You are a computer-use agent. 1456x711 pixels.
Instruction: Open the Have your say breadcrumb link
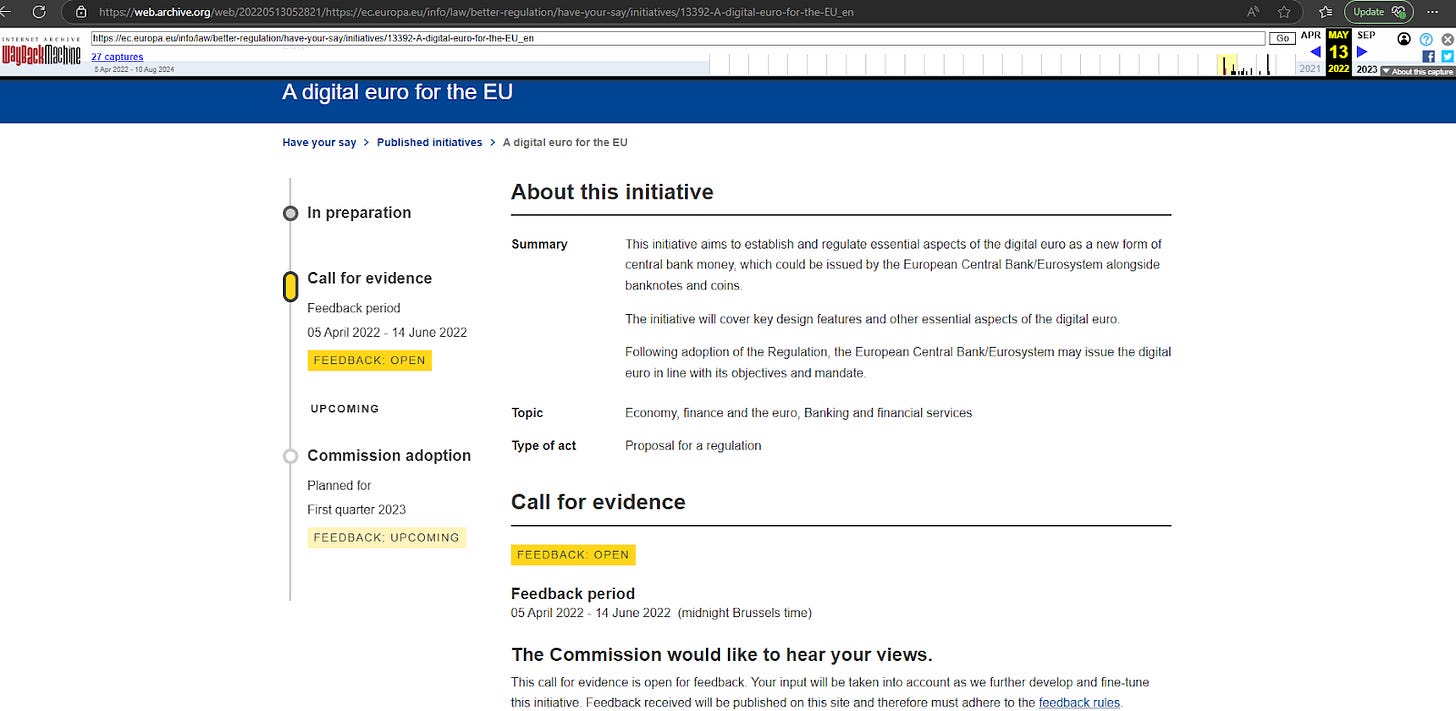(x=319, y=142)
